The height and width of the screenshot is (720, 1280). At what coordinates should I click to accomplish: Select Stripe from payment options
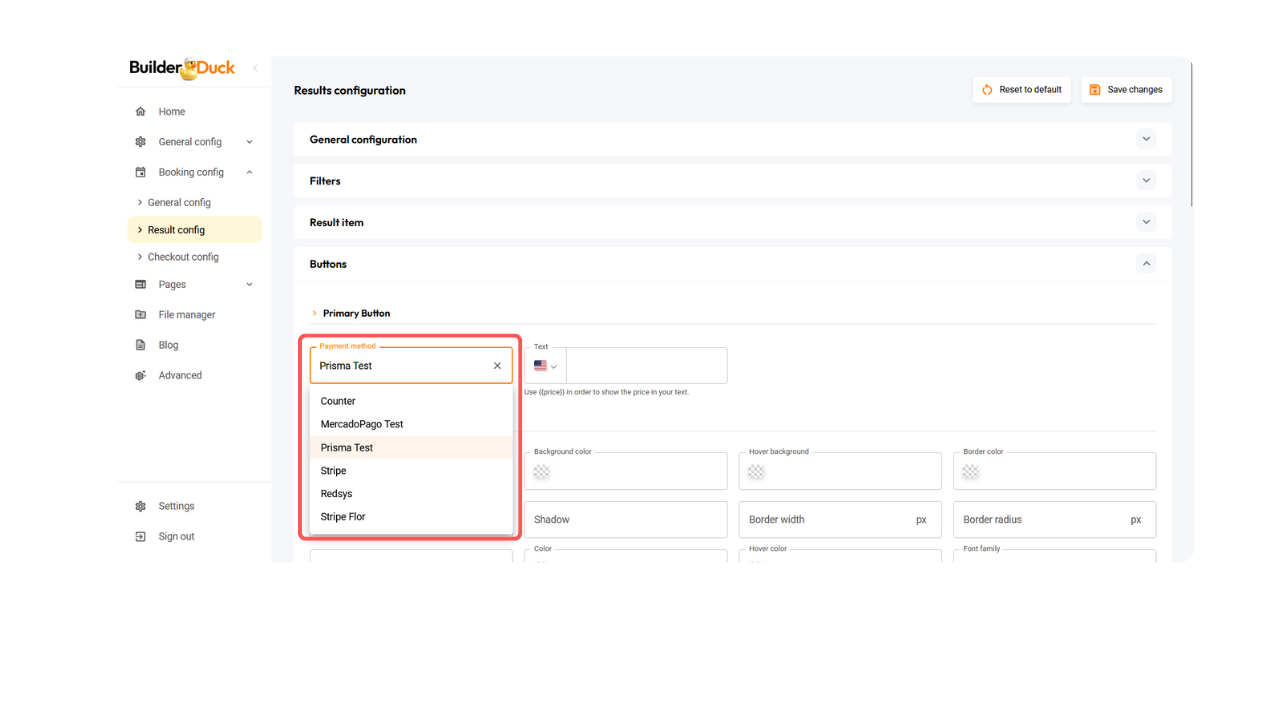tap(334, 471)
